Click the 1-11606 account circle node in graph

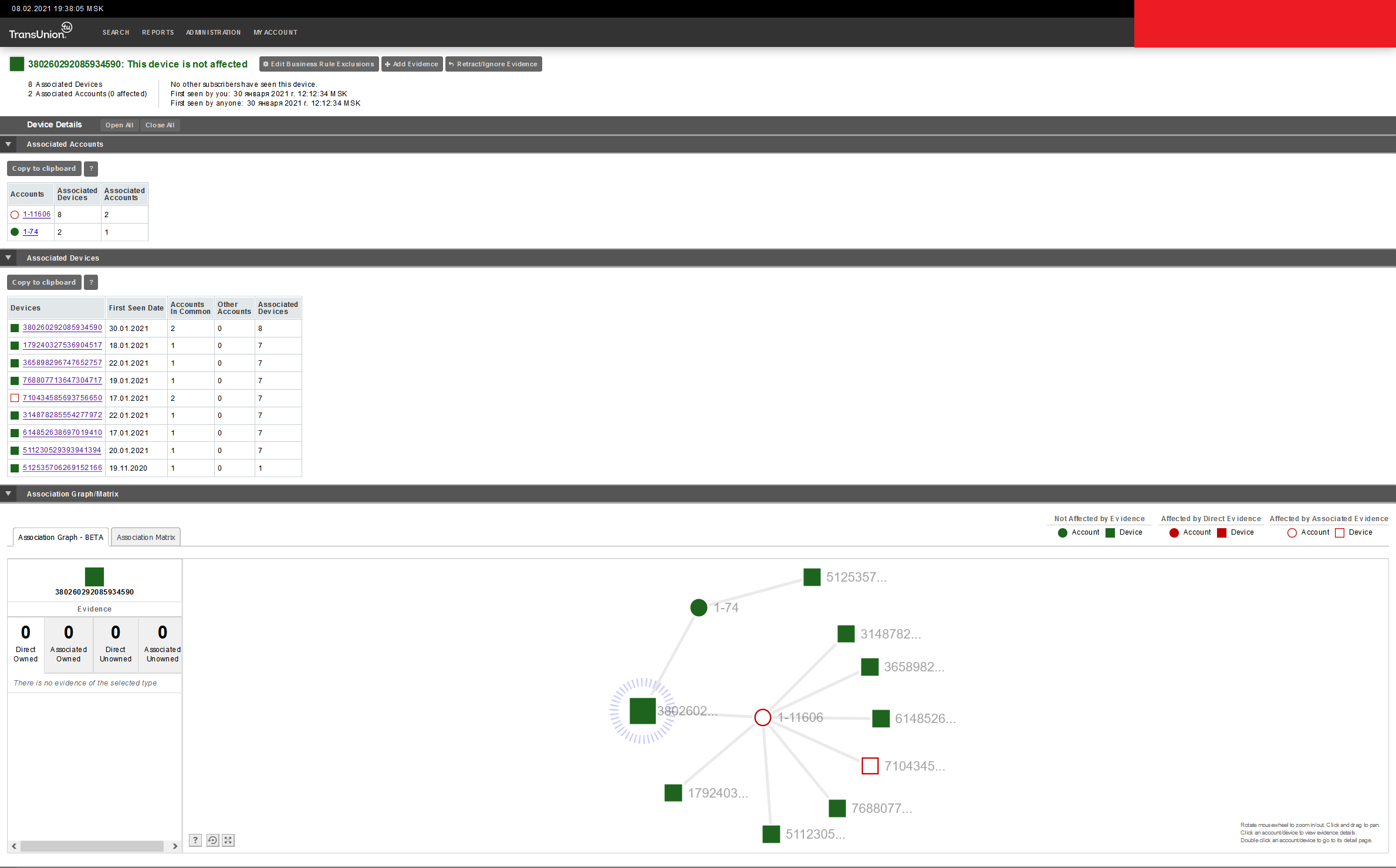[762, 717]
